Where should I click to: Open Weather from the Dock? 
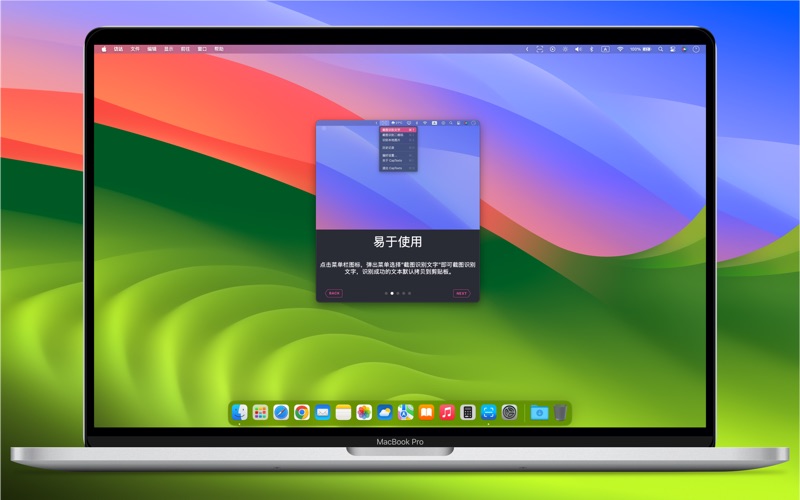385,412
